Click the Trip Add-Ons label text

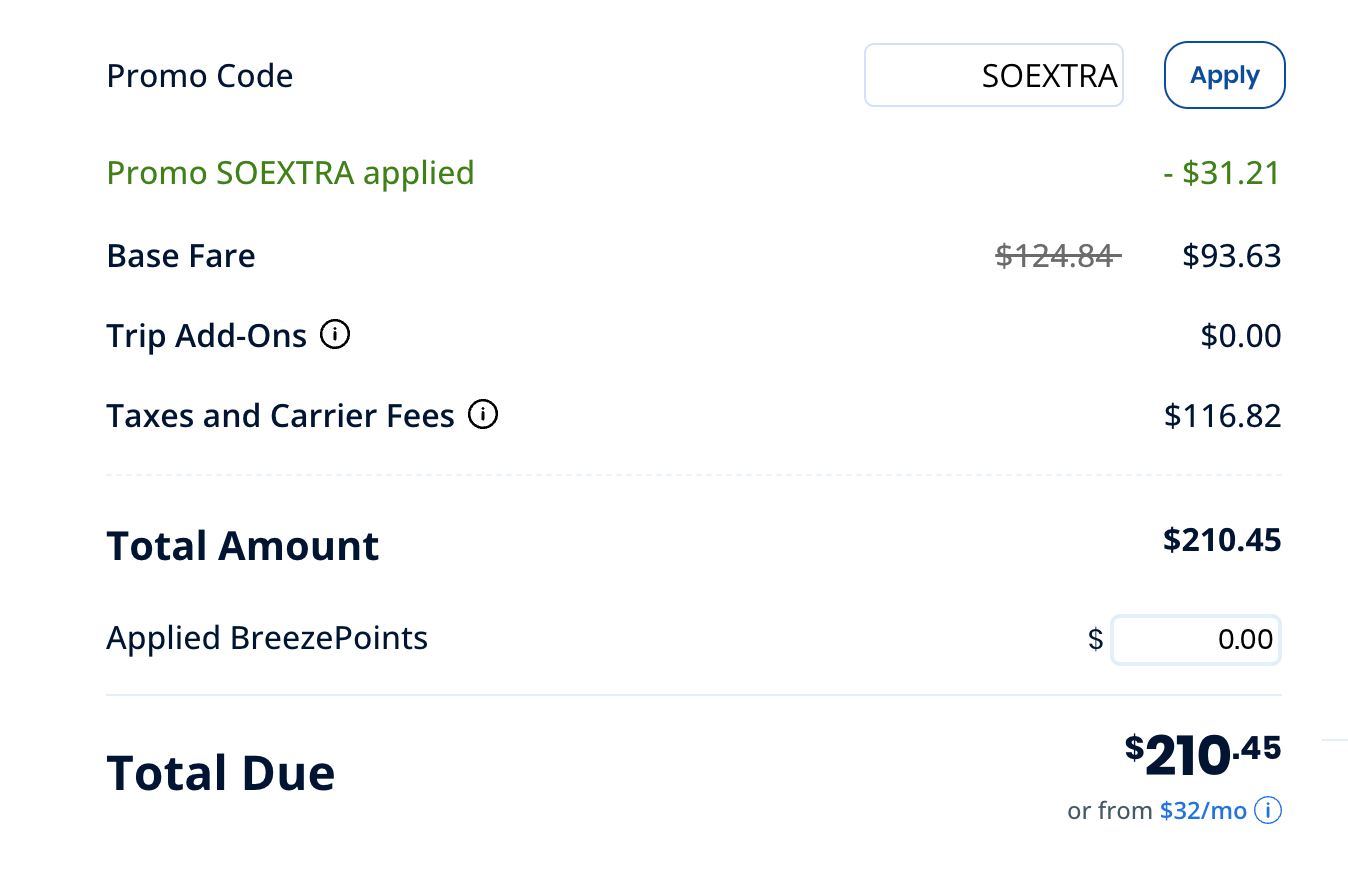206,336
